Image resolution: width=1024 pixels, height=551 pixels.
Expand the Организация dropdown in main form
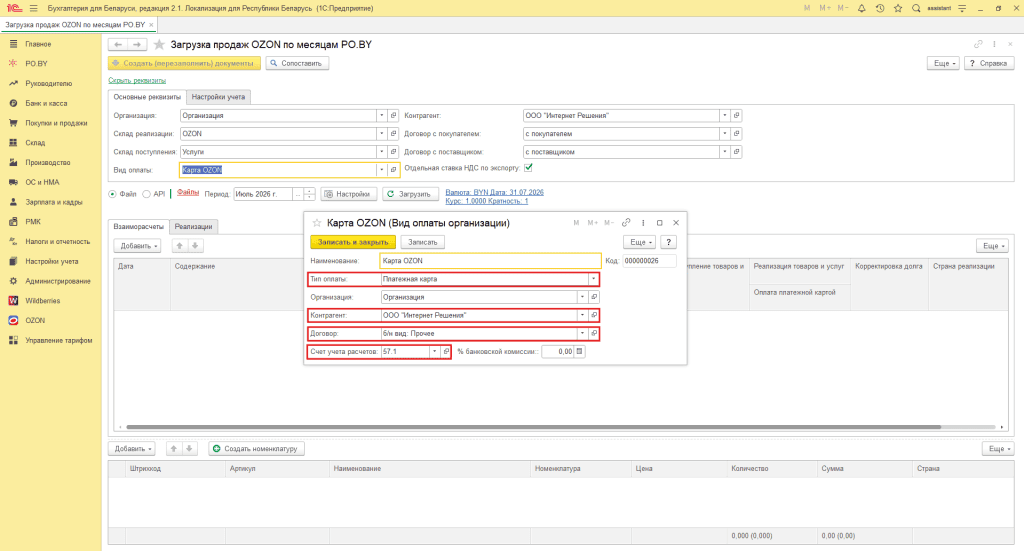[x=381, y=116]
